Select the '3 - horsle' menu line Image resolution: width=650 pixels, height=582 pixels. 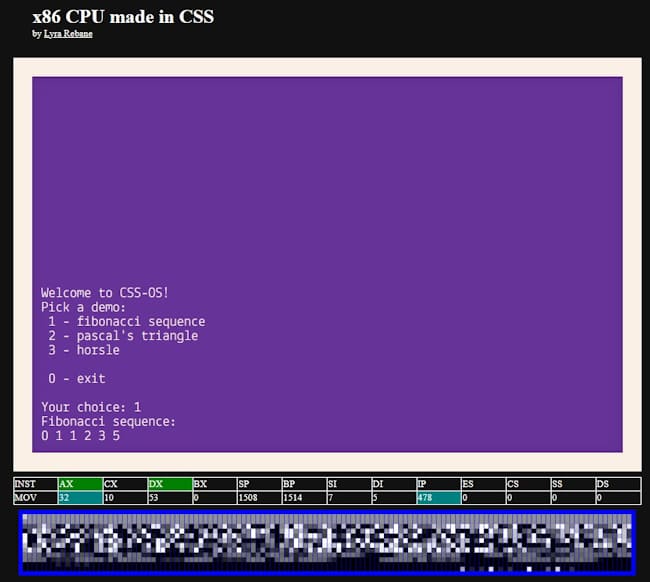(x=84, y=350)
